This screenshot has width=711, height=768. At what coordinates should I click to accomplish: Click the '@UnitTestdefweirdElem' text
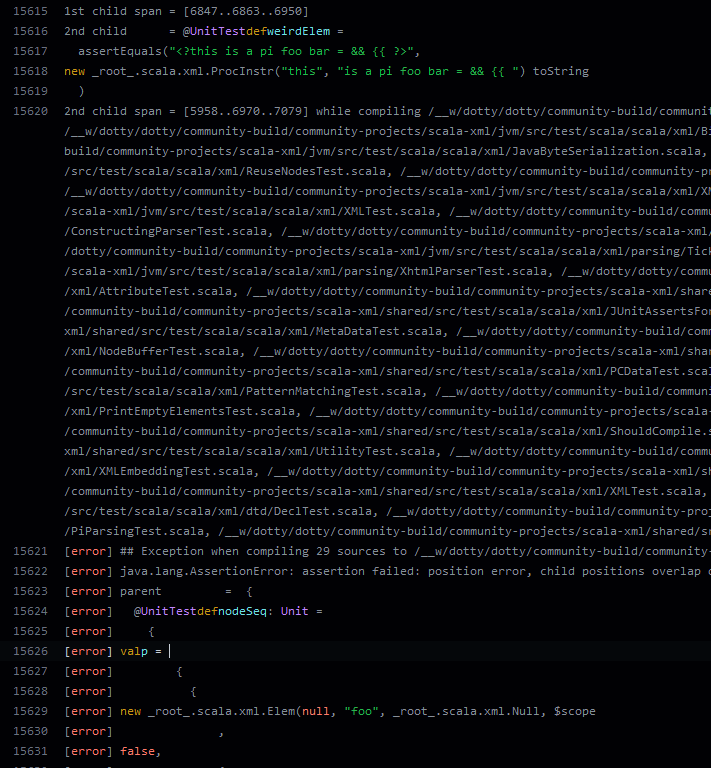click(x=256, y=31)
